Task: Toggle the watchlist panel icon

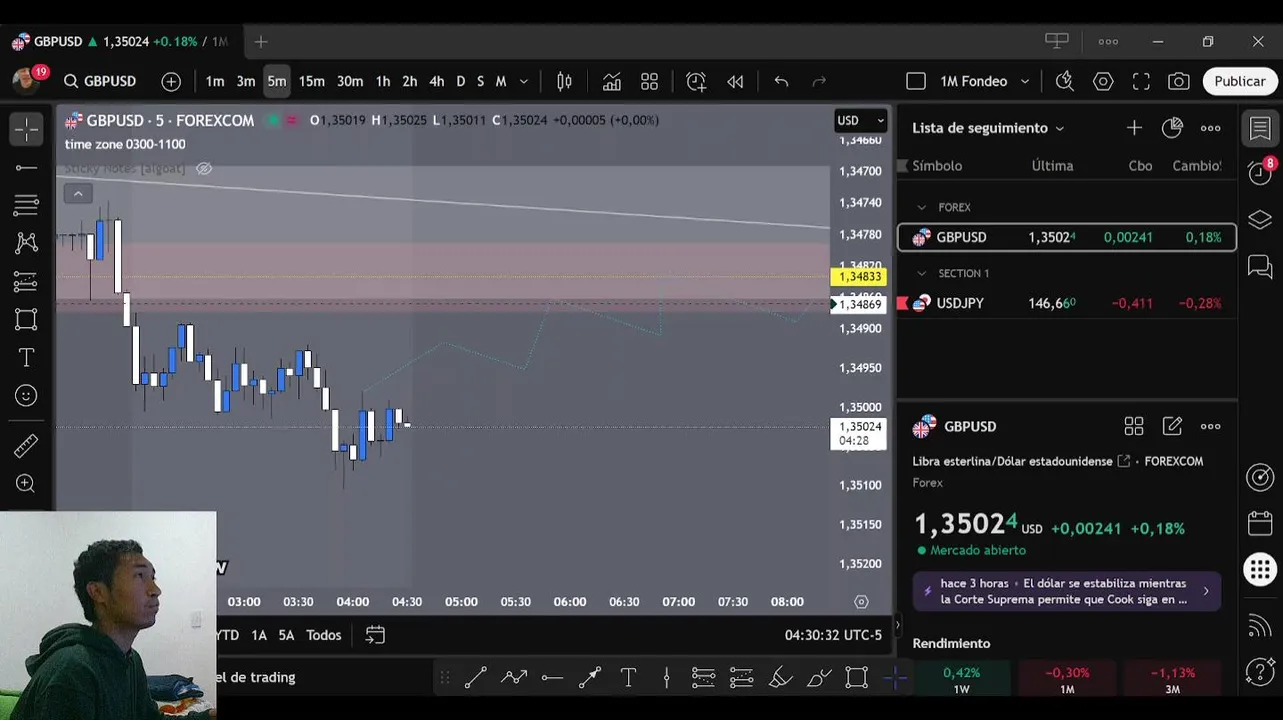Action: [1260, 128]
